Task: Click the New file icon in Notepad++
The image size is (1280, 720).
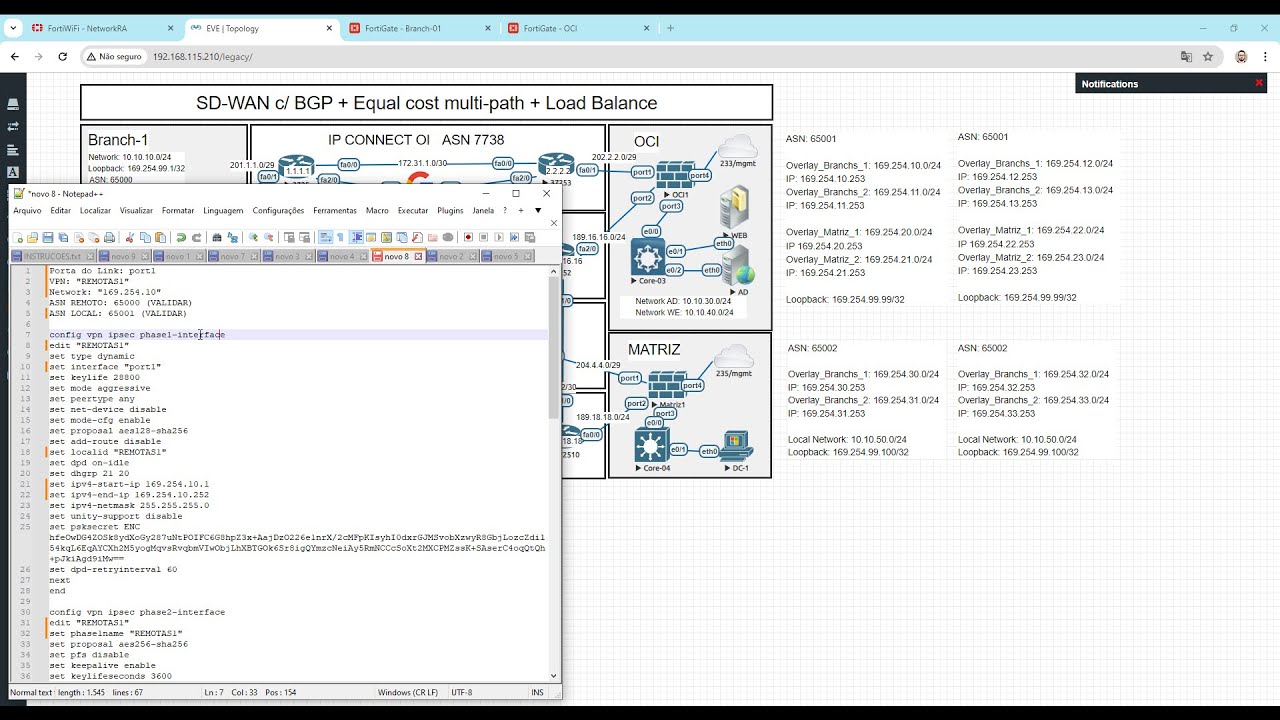Action: (x=18, y=238)
